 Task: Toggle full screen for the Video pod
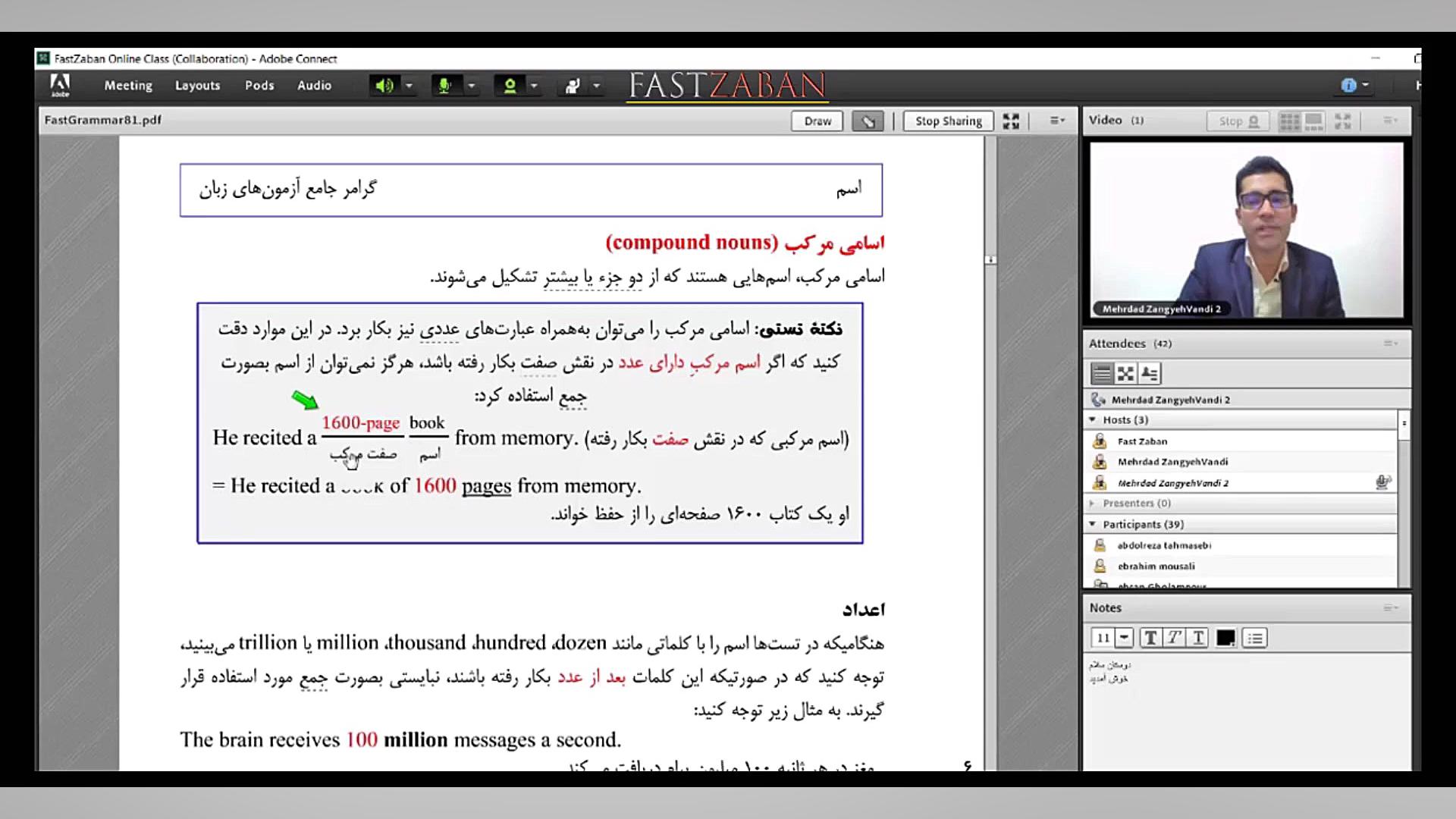[x=1343, y=121]
